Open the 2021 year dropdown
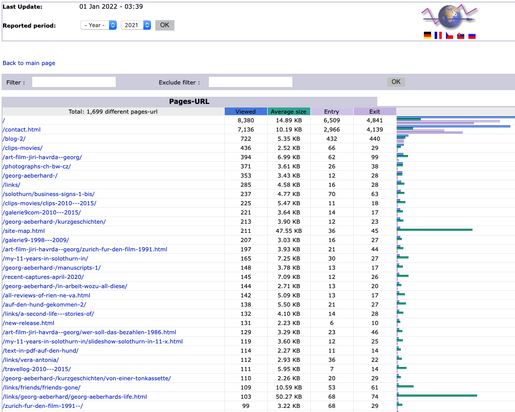 pyautogui.click(x=136, y=25)
